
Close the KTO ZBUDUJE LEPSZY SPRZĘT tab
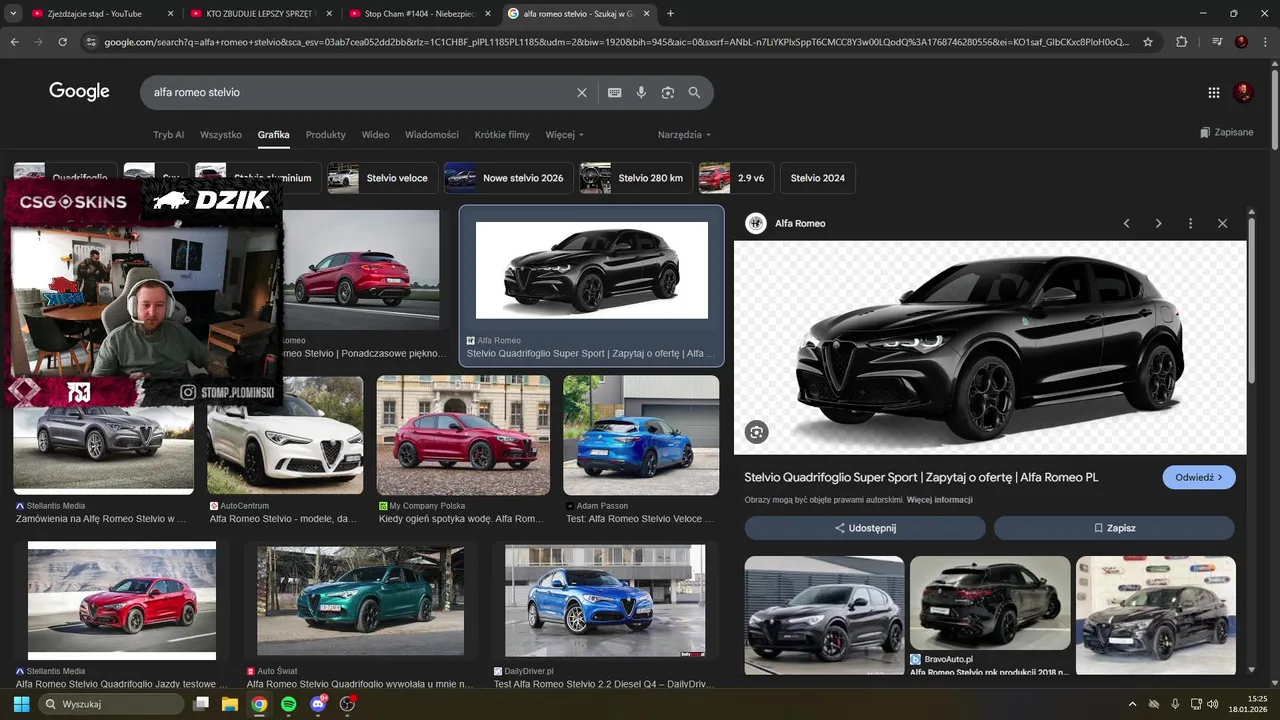pos(329,14)
